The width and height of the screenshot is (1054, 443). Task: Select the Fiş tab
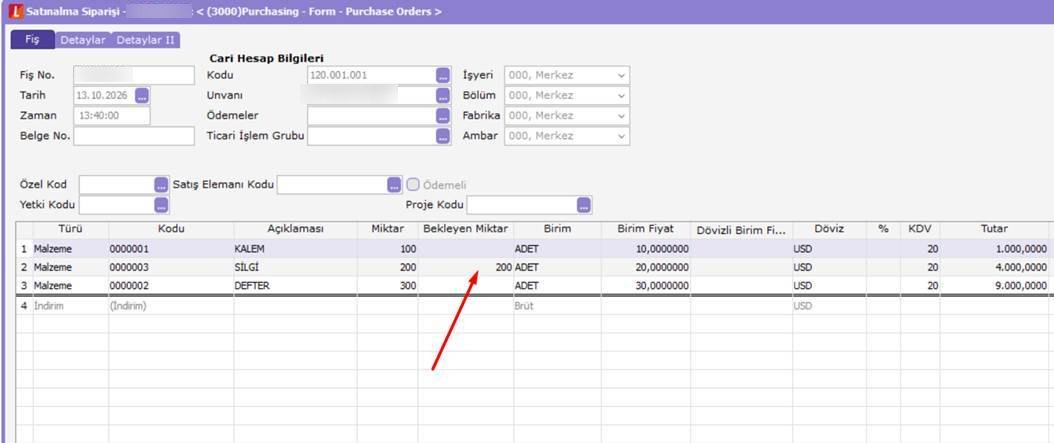click(32, 40)
